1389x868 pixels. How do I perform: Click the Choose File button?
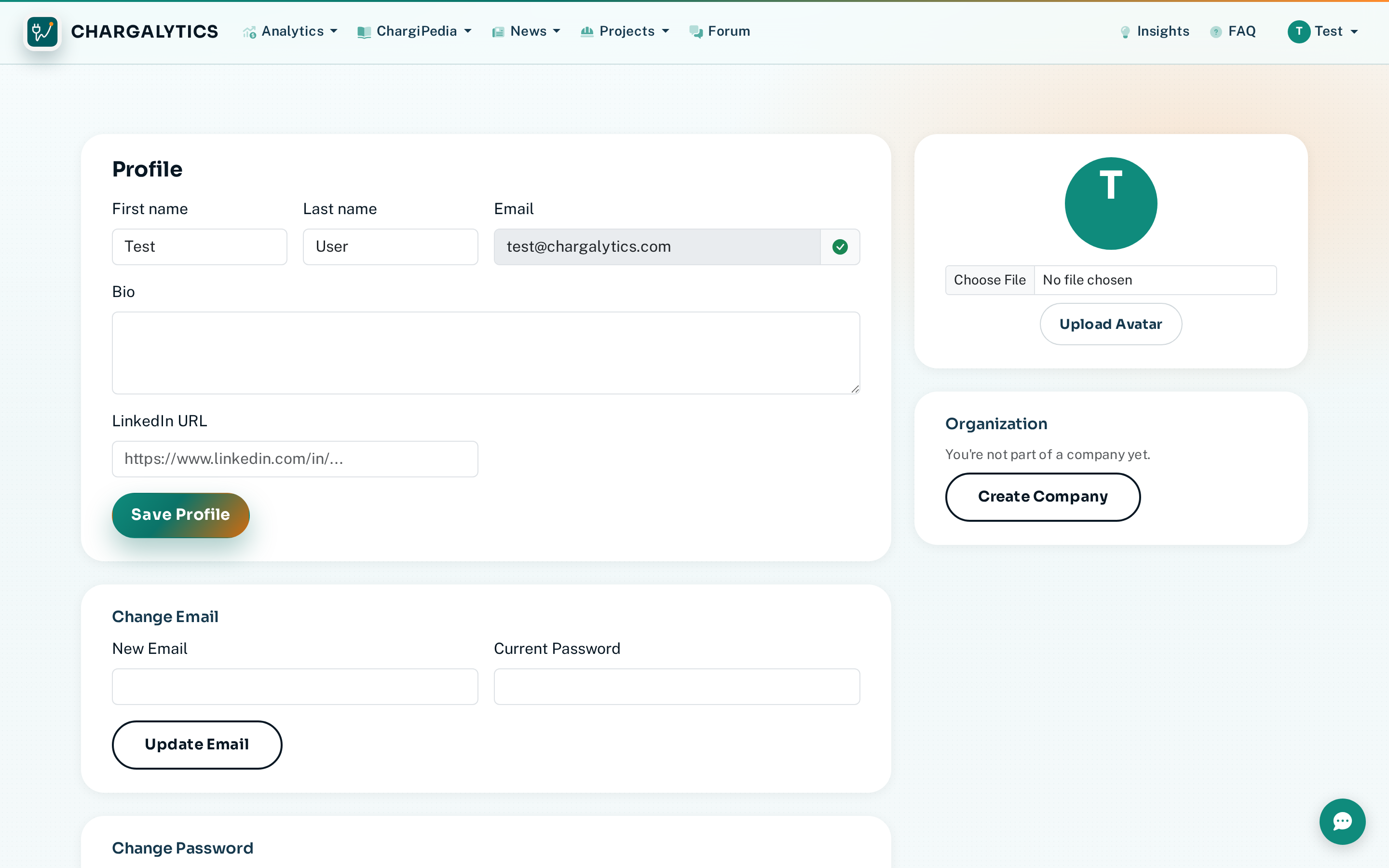point(990,280)
